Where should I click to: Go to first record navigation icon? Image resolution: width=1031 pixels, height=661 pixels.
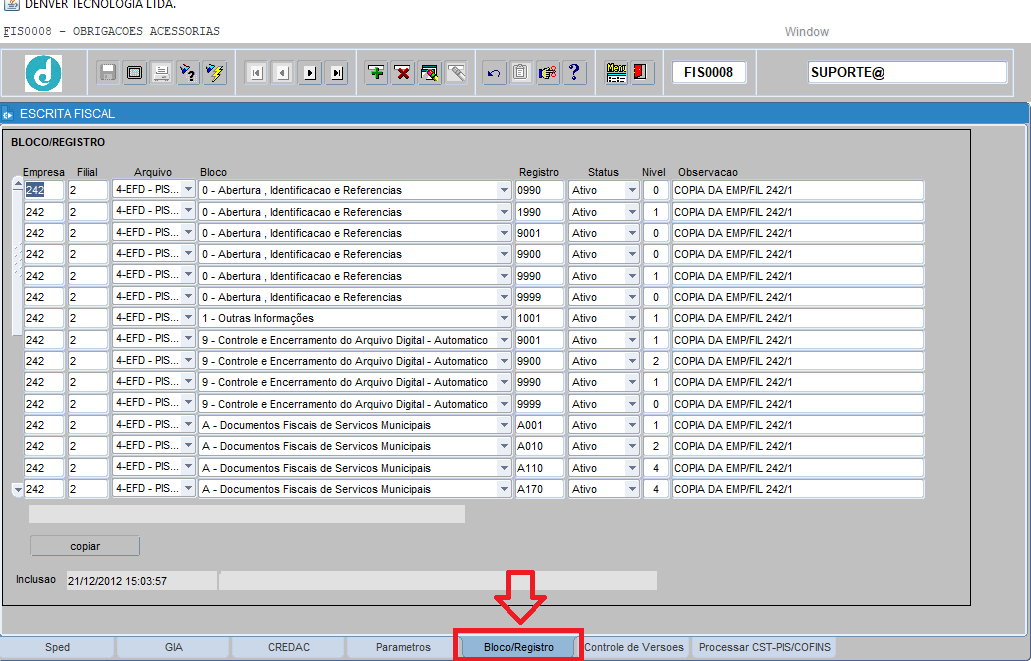(256, 72)
